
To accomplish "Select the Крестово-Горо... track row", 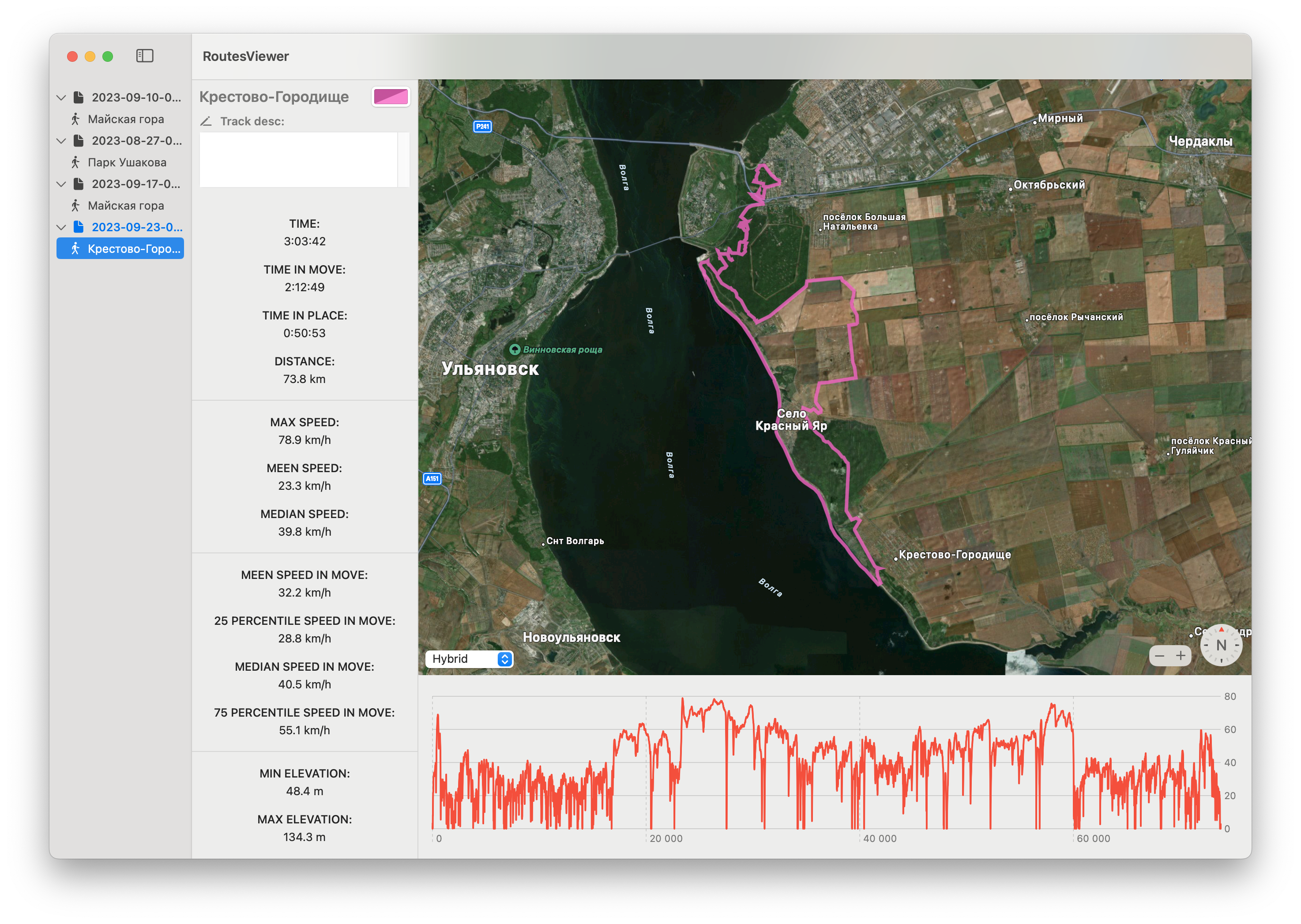I will (x=120, y=248).
